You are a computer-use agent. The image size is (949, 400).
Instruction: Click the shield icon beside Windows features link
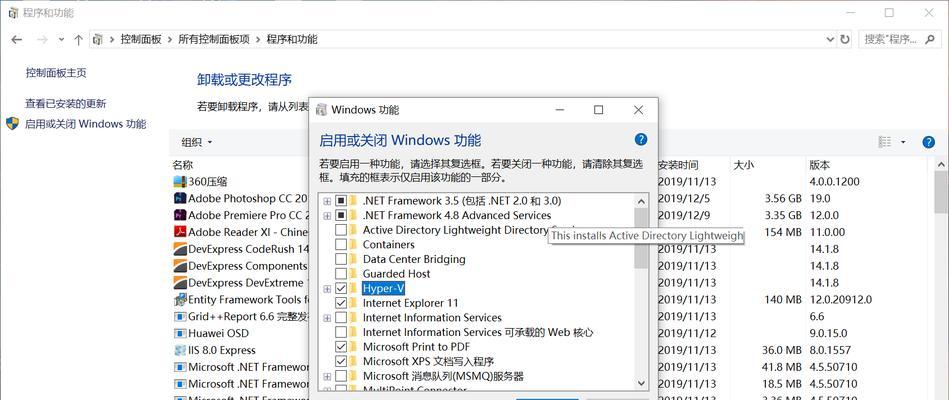click(x=13, y=124)
